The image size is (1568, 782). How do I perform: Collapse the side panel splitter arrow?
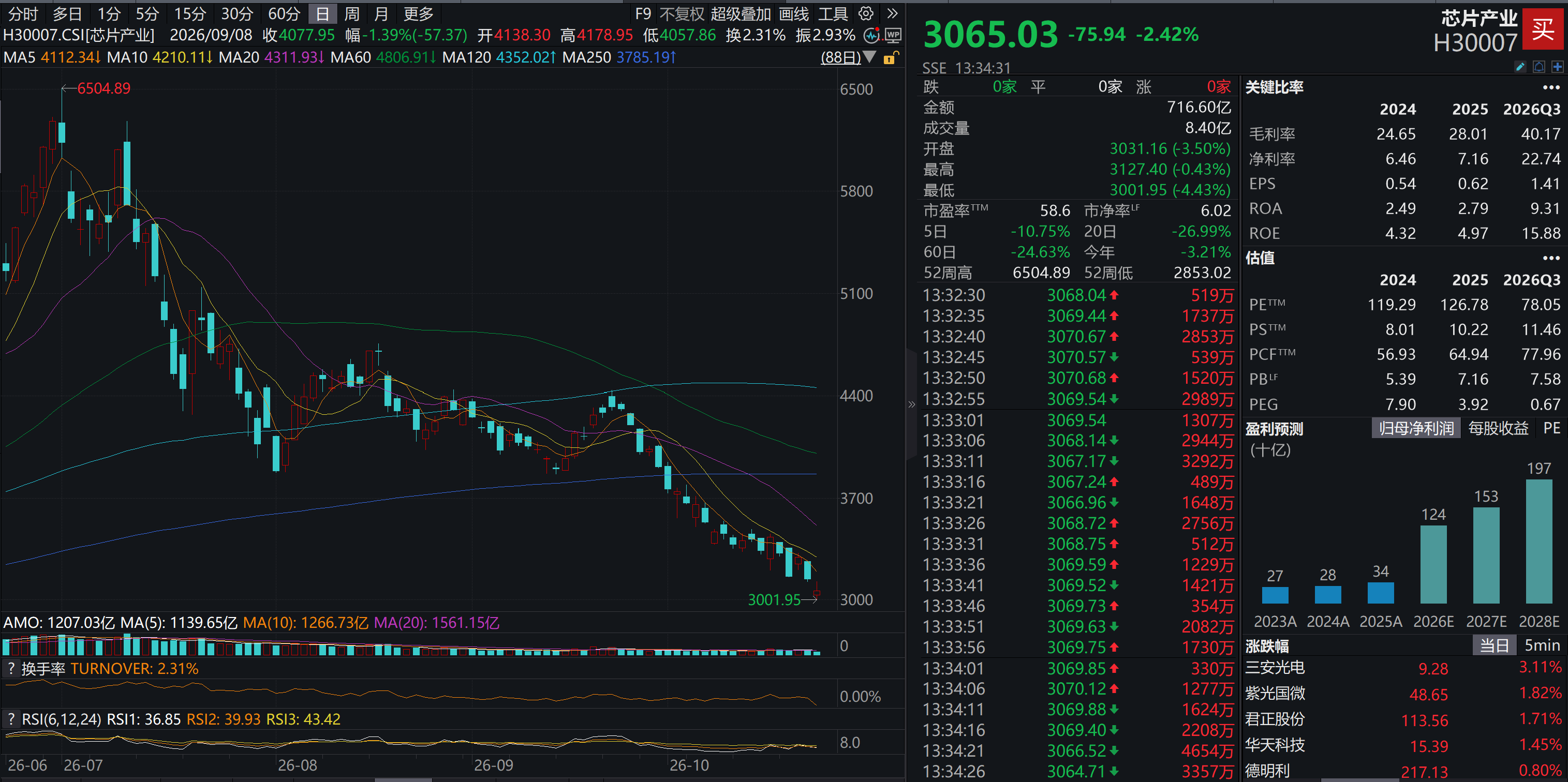click(x=911, y=404)
